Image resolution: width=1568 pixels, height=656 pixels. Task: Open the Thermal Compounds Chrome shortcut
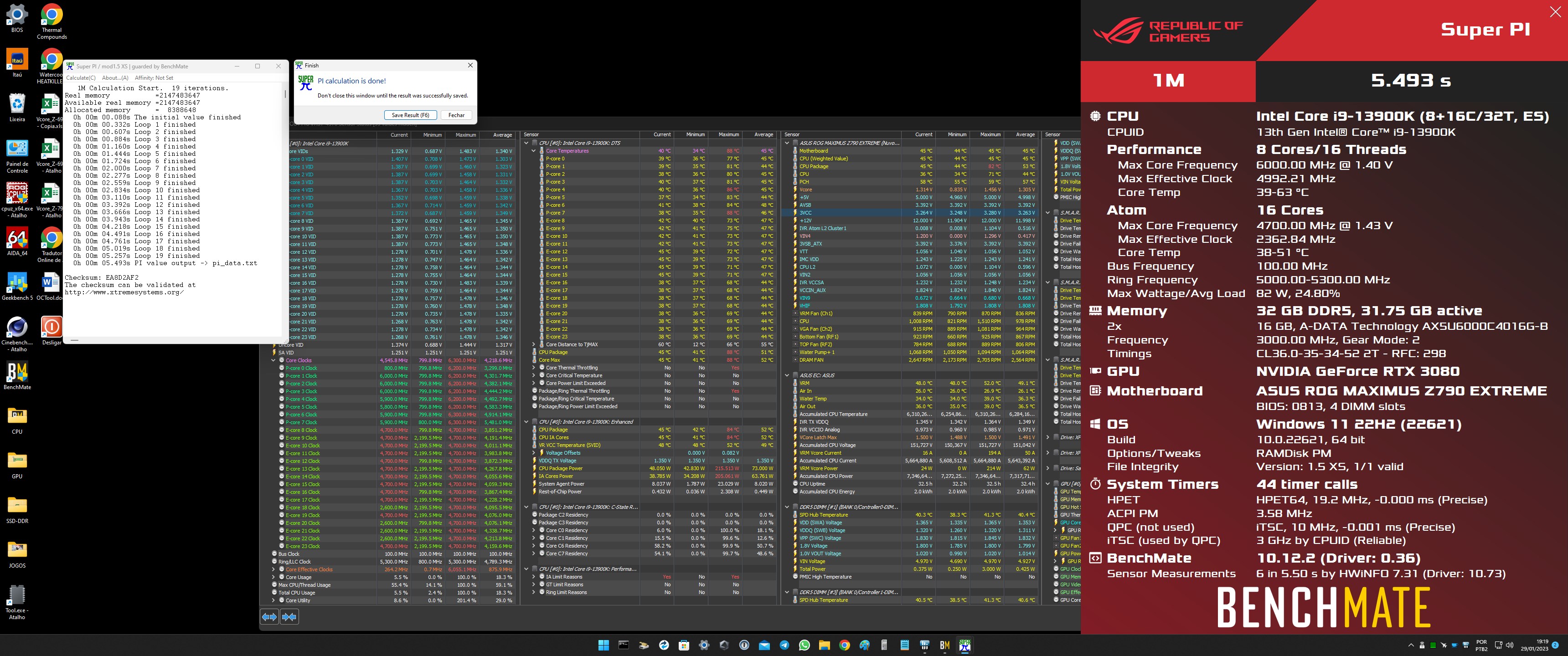(52, 21)
